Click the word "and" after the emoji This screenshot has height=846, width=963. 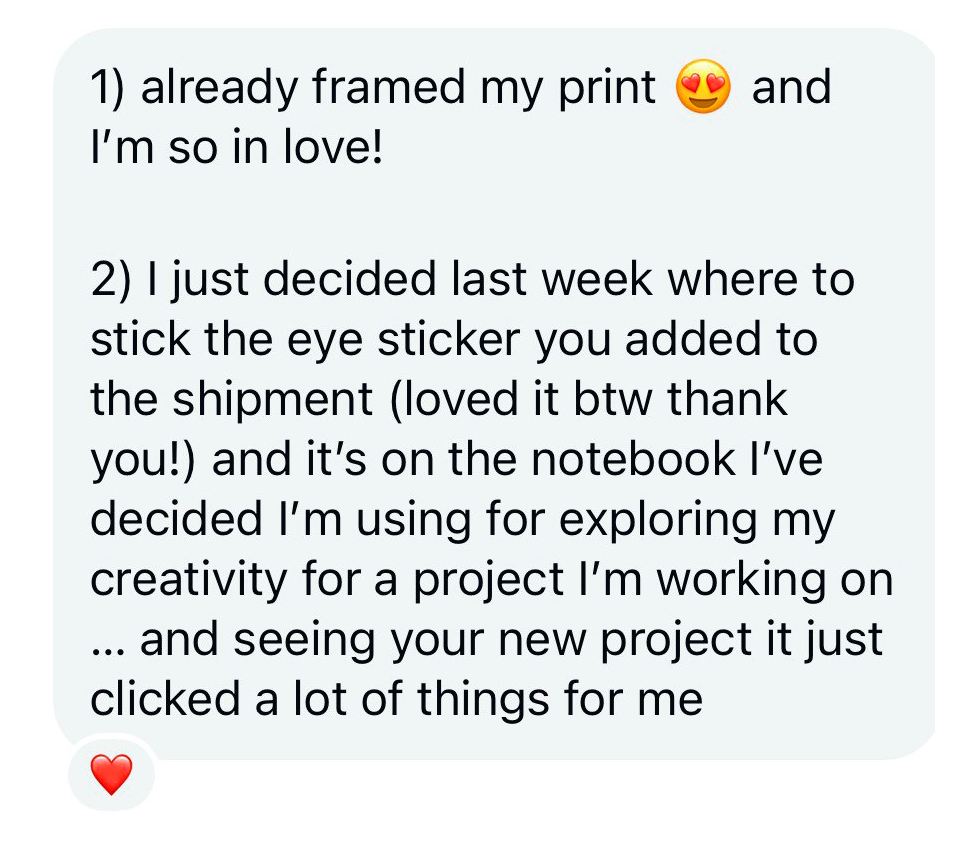[x=792, y=87]
